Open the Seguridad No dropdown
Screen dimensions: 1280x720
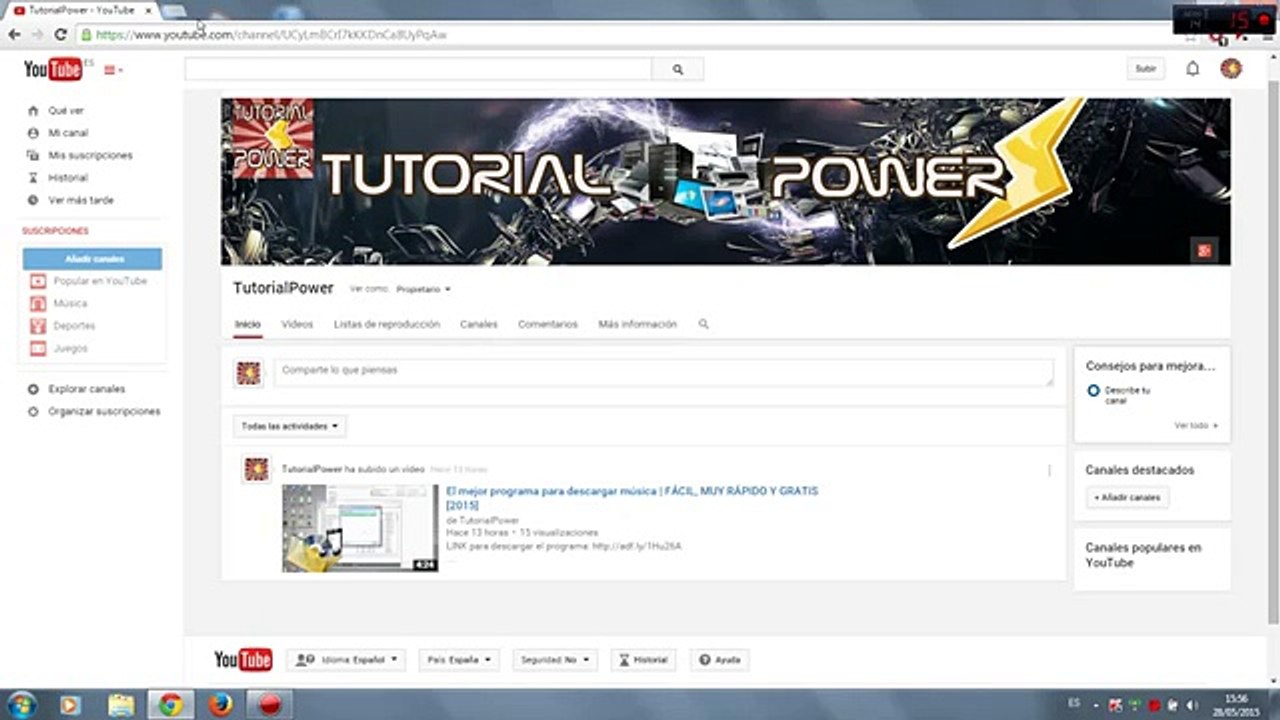pyautogui.click(x=555, y=660)
